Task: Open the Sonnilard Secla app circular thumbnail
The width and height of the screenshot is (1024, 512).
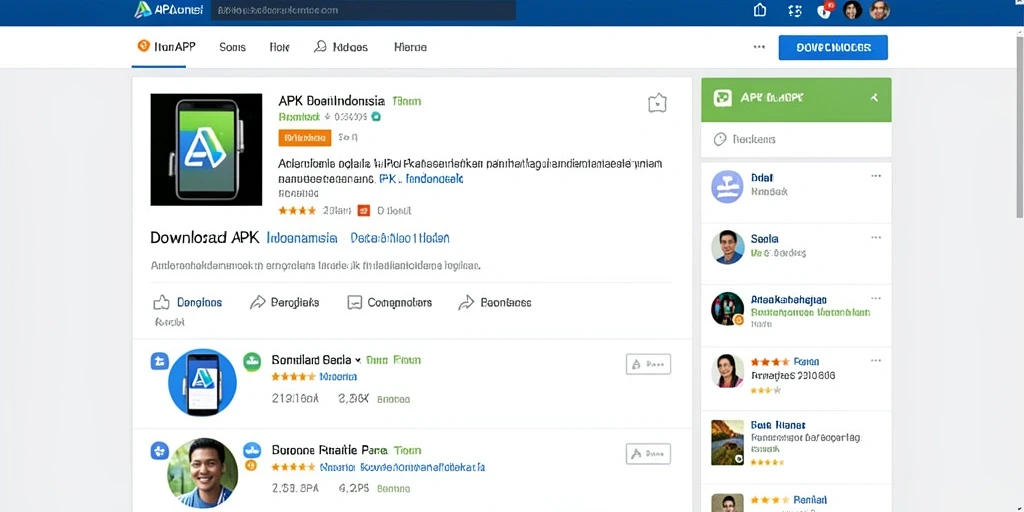Action: pyautogui.click(x=202, y=382)
